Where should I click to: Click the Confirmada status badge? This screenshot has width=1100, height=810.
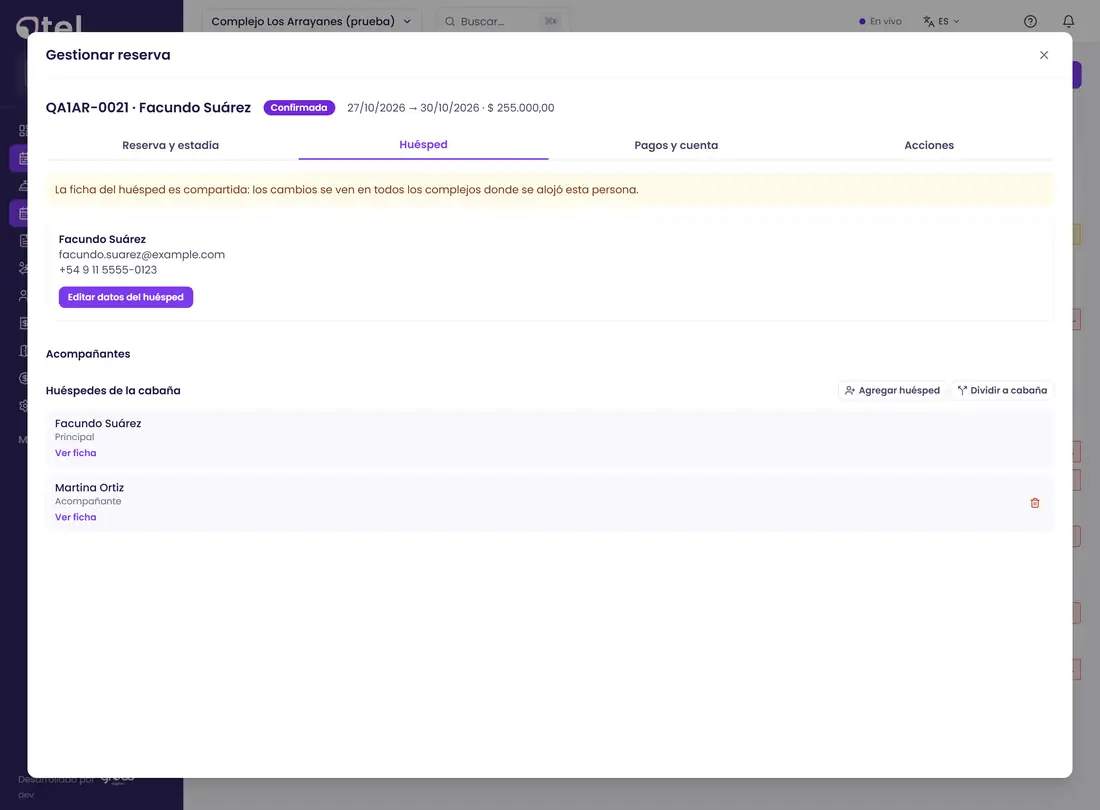pos(299,108)
